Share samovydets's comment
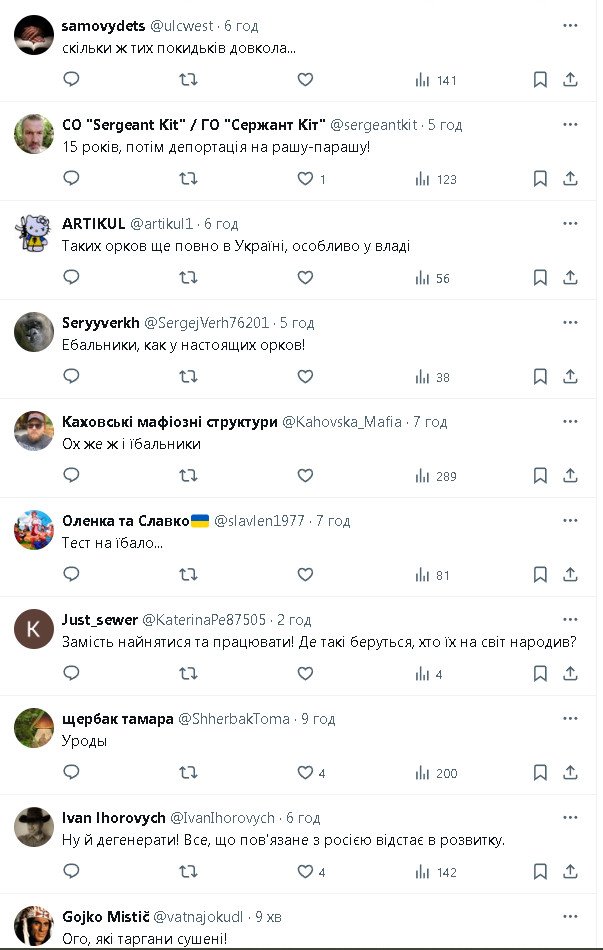Image resolution: width=603 pixels, height=950 pixels. coord(571,80)
